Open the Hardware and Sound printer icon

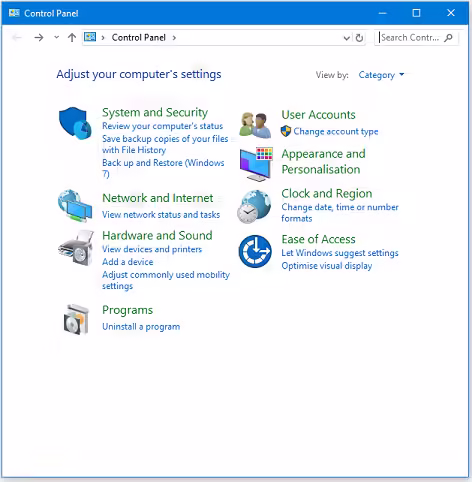tap(76, 248)
